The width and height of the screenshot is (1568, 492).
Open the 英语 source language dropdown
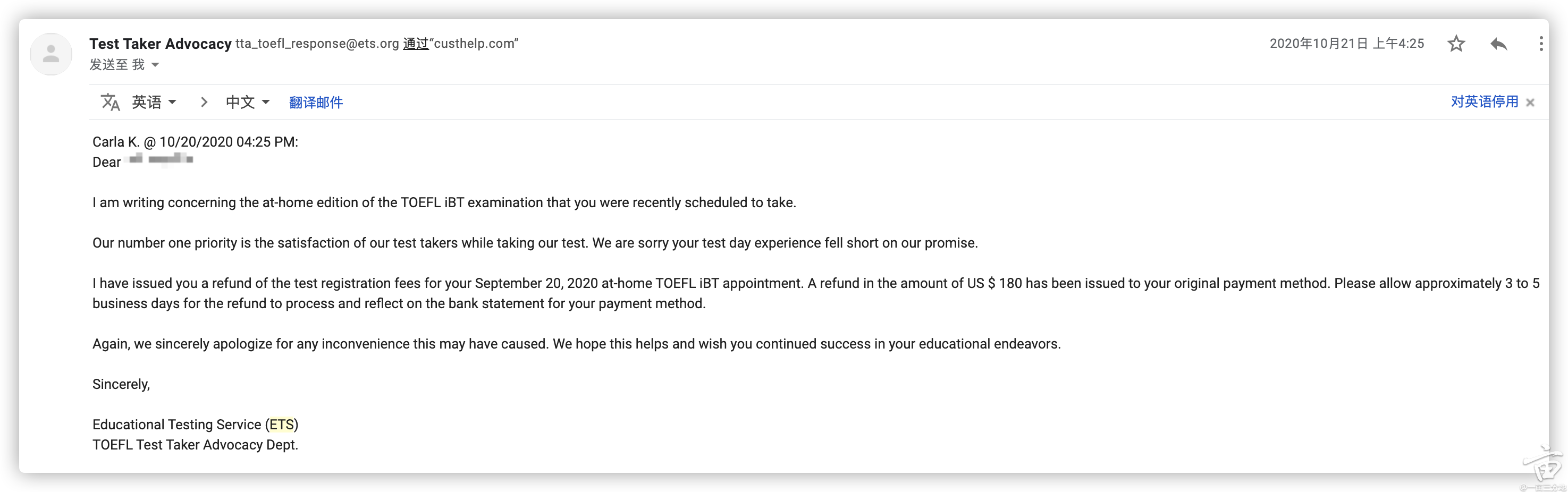click(x=154, y=102)
